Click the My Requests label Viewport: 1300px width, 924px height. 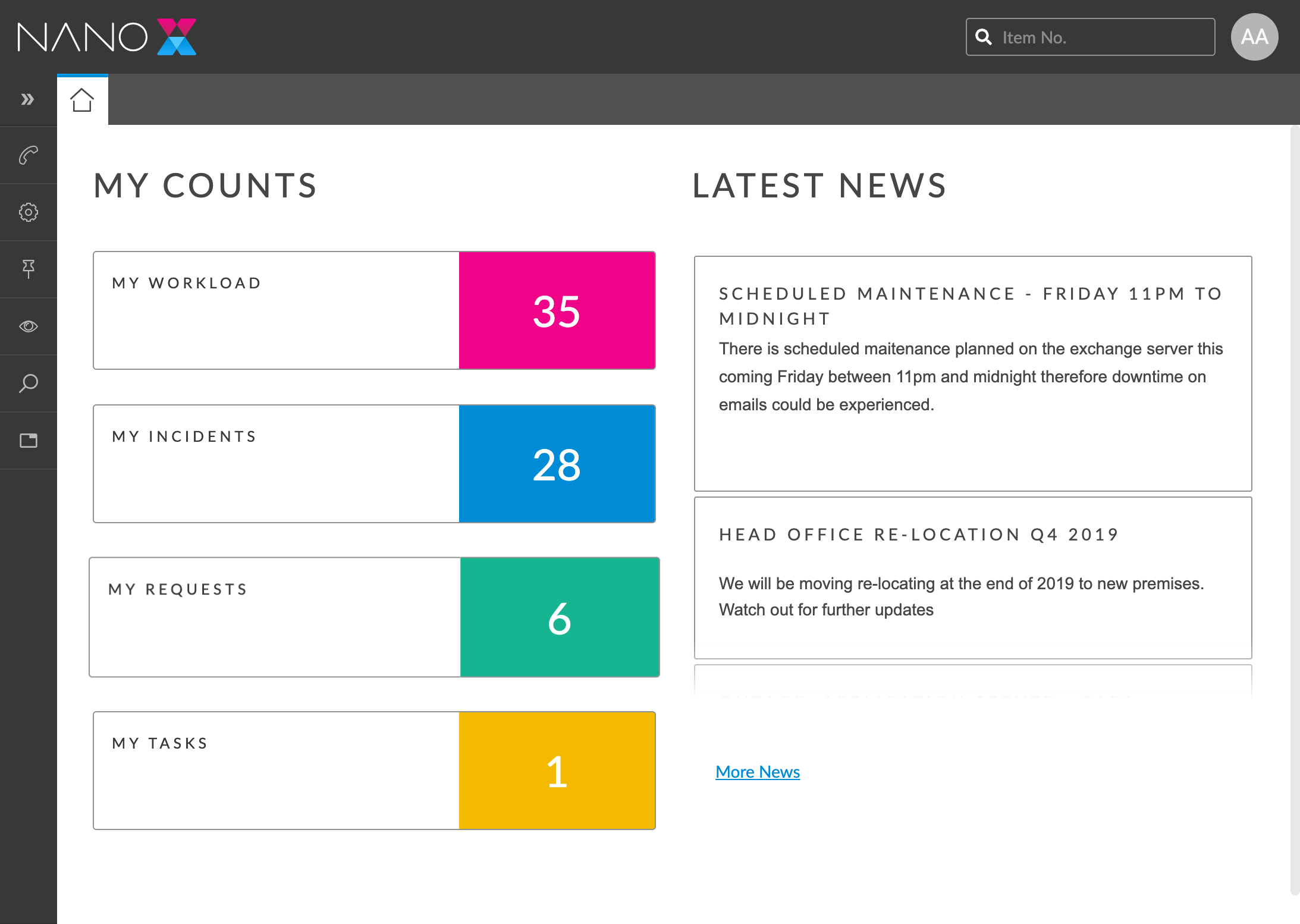tap(178, 589)
